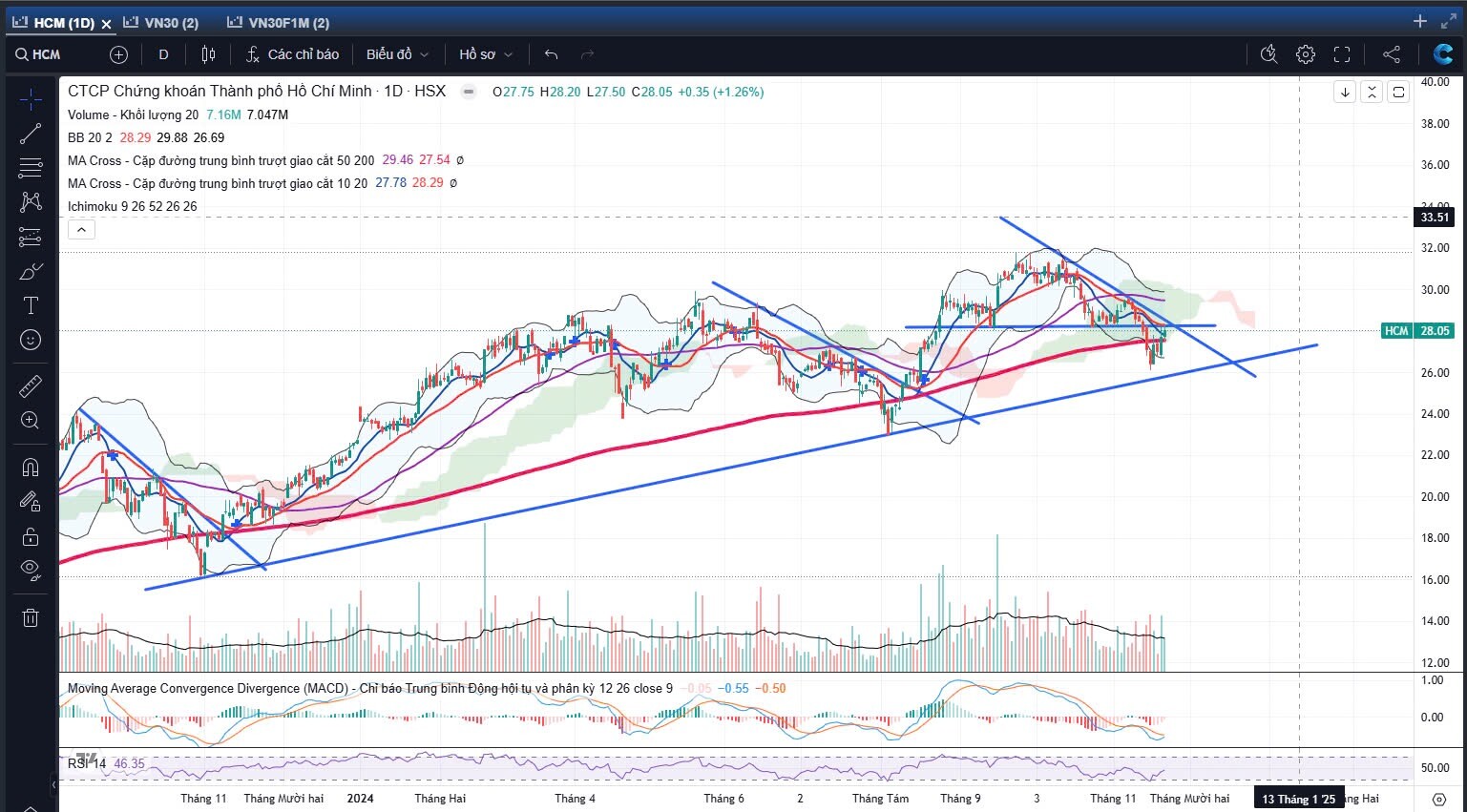
Task: Select the trend line drawing tool
Action: [x=31, y=134]
